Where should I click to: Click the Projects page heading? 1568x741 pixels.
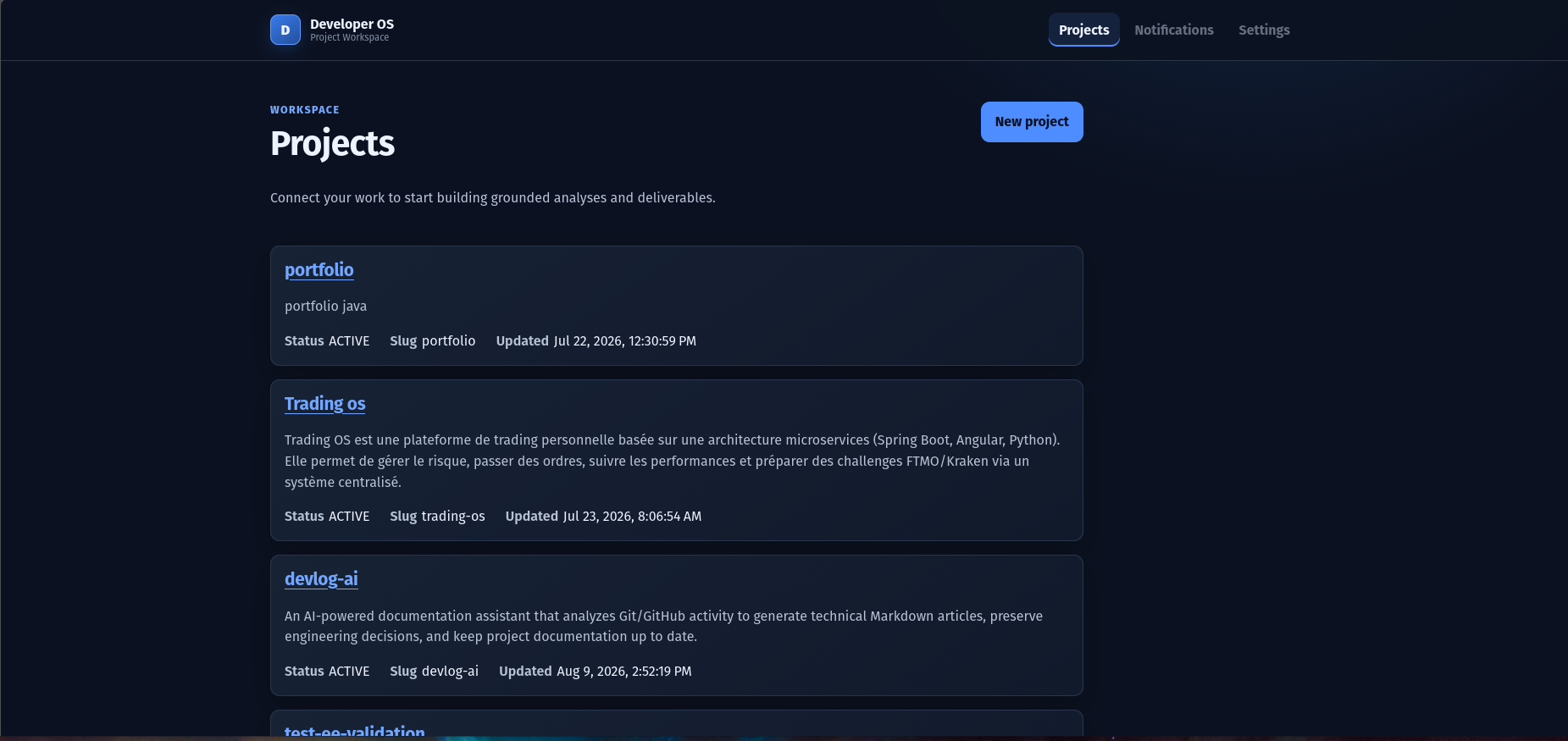[332, 143]
